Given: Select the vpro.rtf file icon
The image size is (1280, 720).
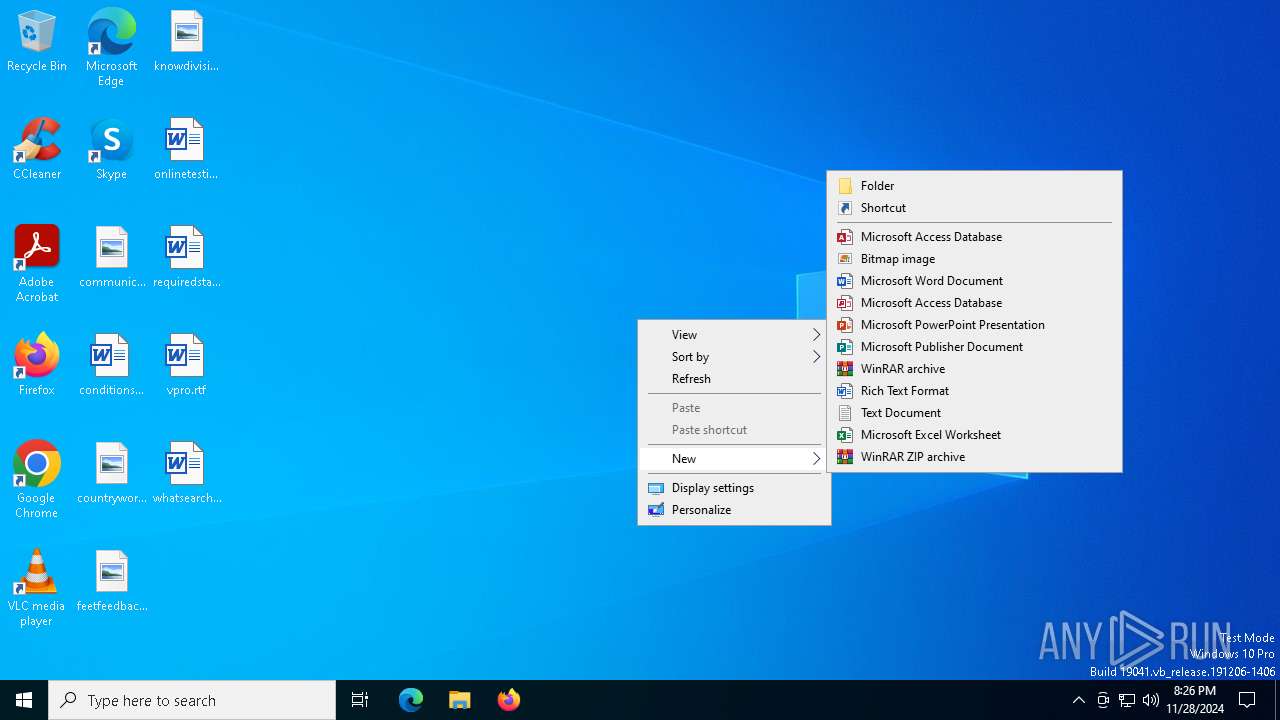Looking at the screenshot, I should coord(186,366).
